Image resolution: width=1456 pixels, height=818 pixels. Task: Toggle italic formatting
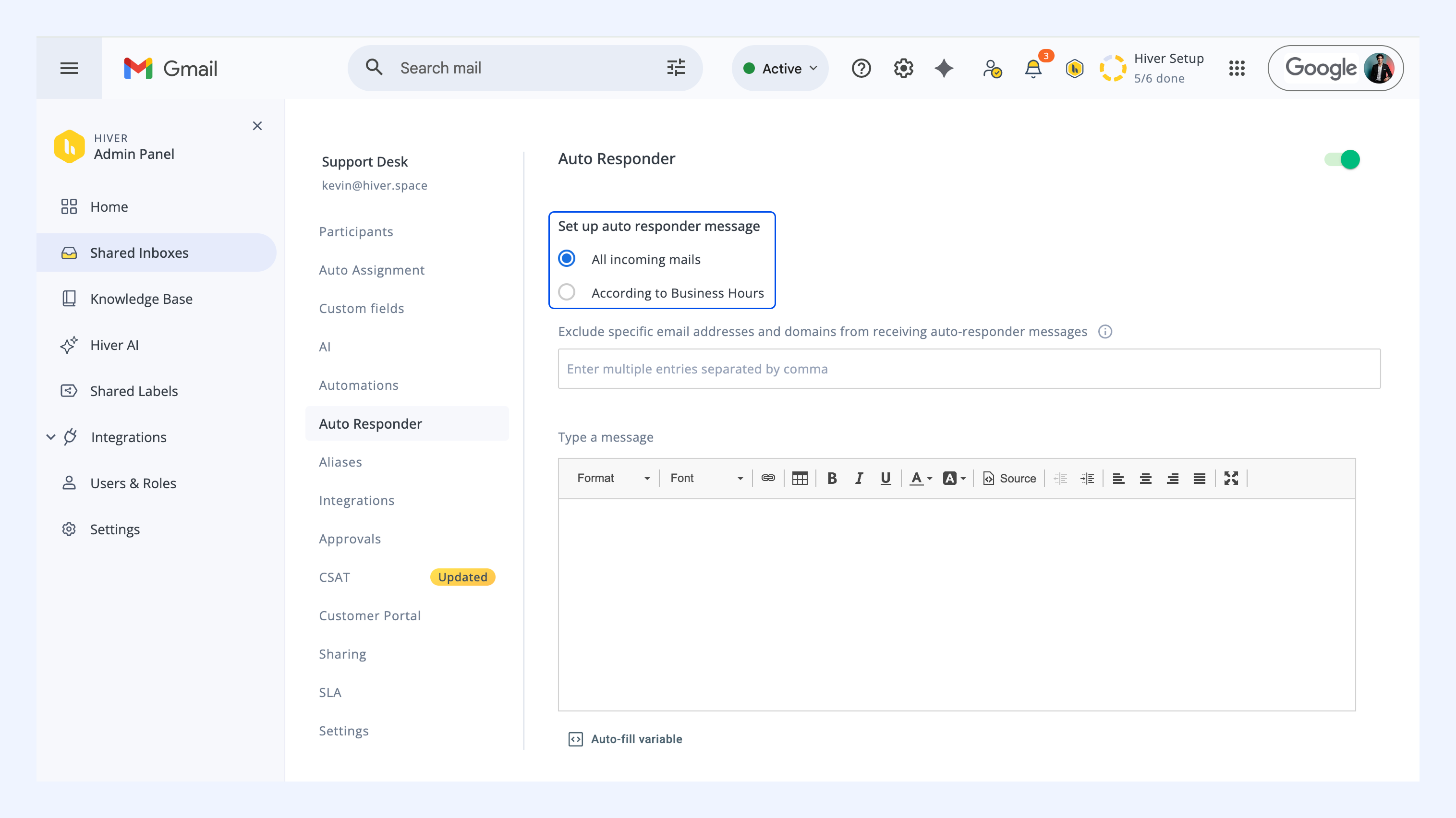859,478
